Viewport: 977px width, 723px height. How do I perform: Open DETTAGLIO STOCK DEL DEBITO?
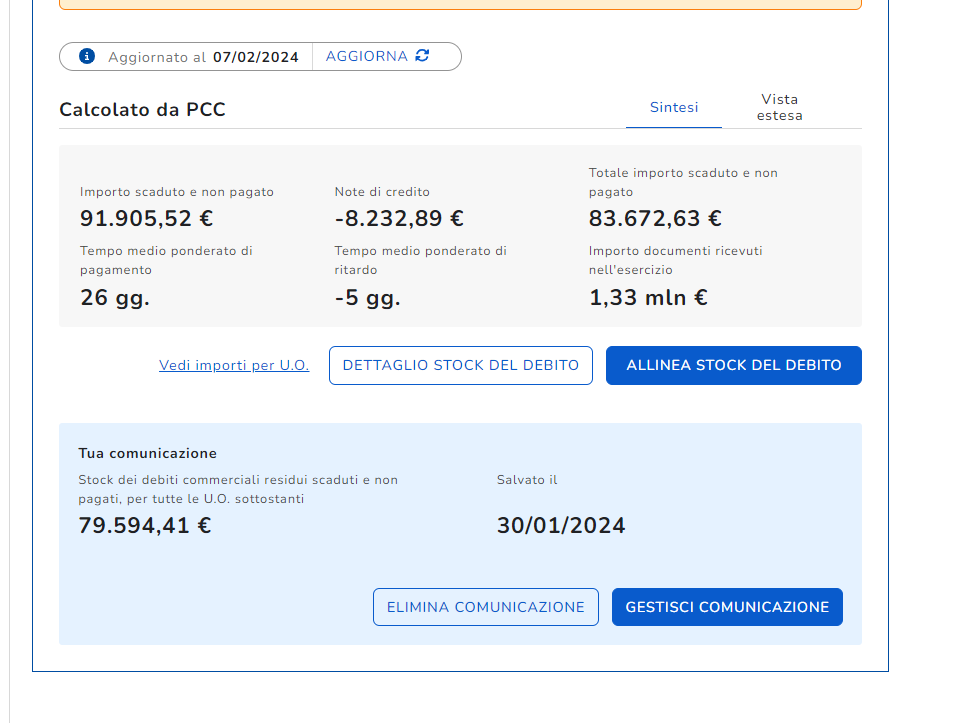click(x=461, y=365)
